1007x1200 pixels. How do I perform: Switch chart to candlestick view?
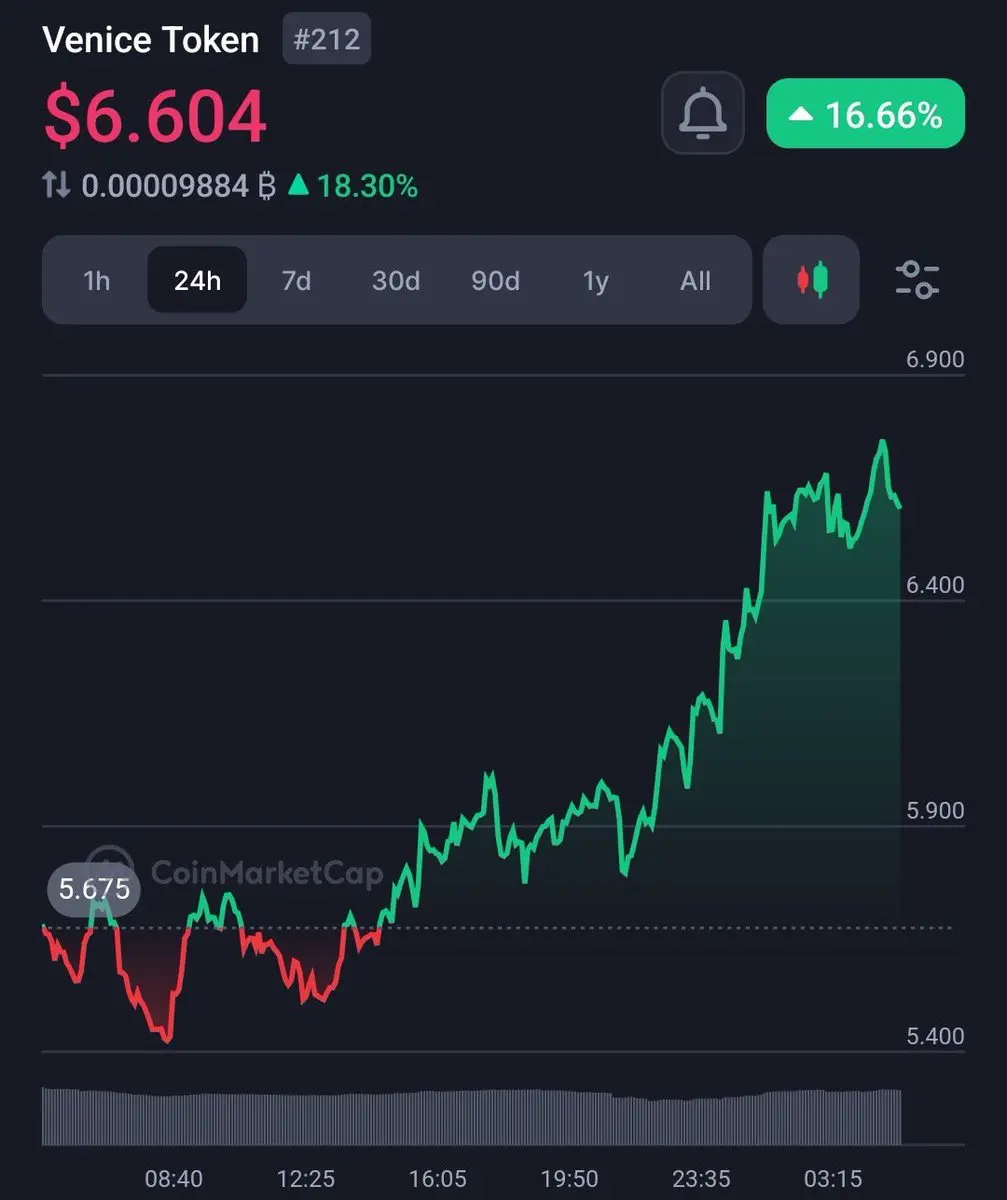click(811, 279)
